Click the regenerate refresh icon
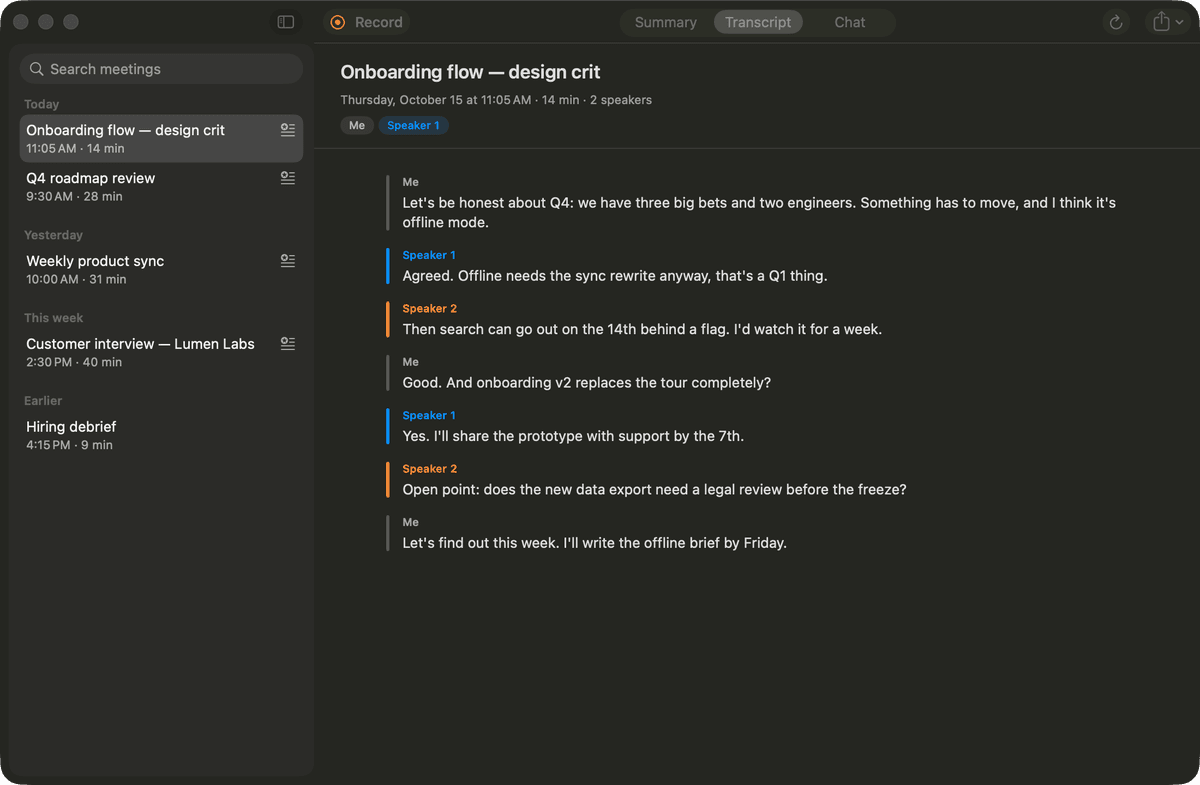The height and width of the screenshot is (785, 1200). coord(1116,22)
